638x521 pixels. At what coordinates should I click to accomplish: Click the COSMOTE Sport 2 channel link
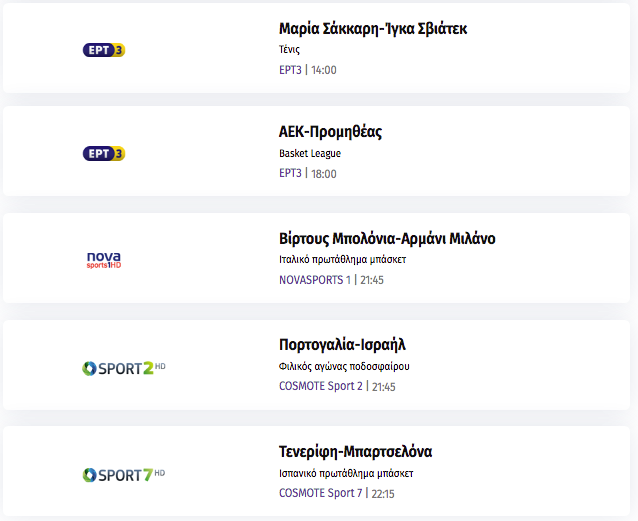click(321, 386)
